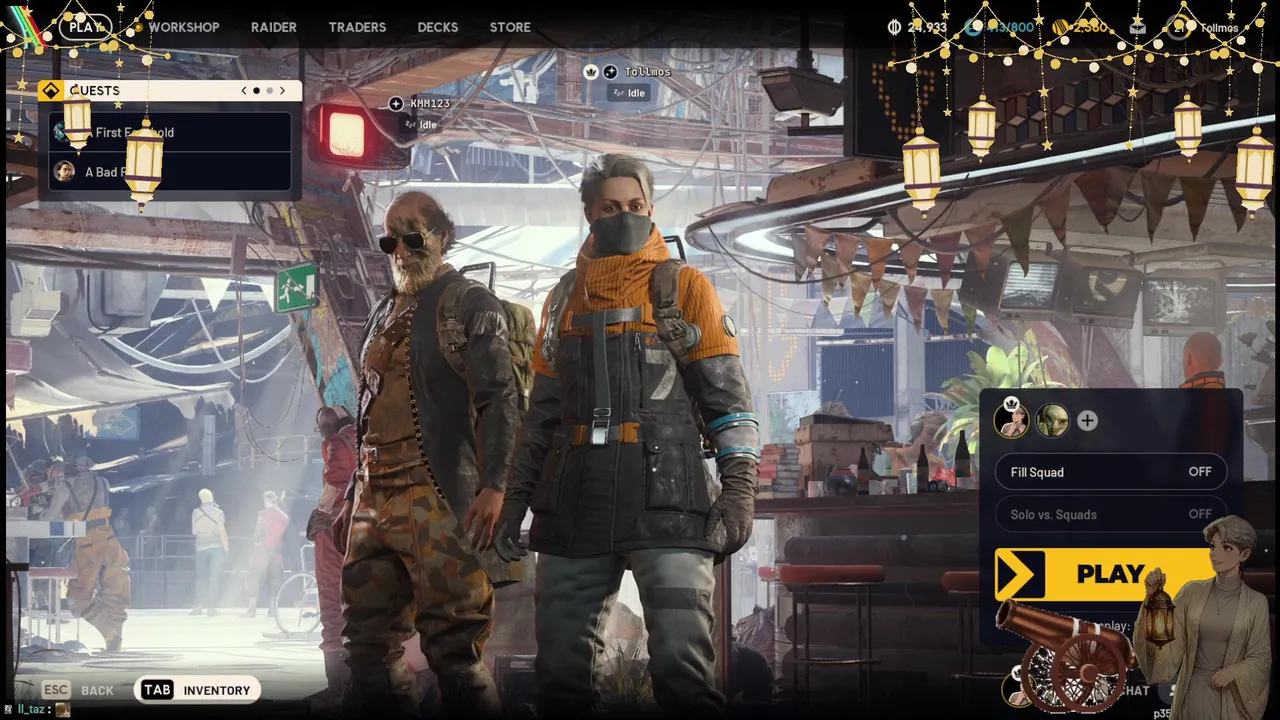
Task: Switch to the WORKSHOP tab
Action: pyautogui.click(x=184, y=27)
